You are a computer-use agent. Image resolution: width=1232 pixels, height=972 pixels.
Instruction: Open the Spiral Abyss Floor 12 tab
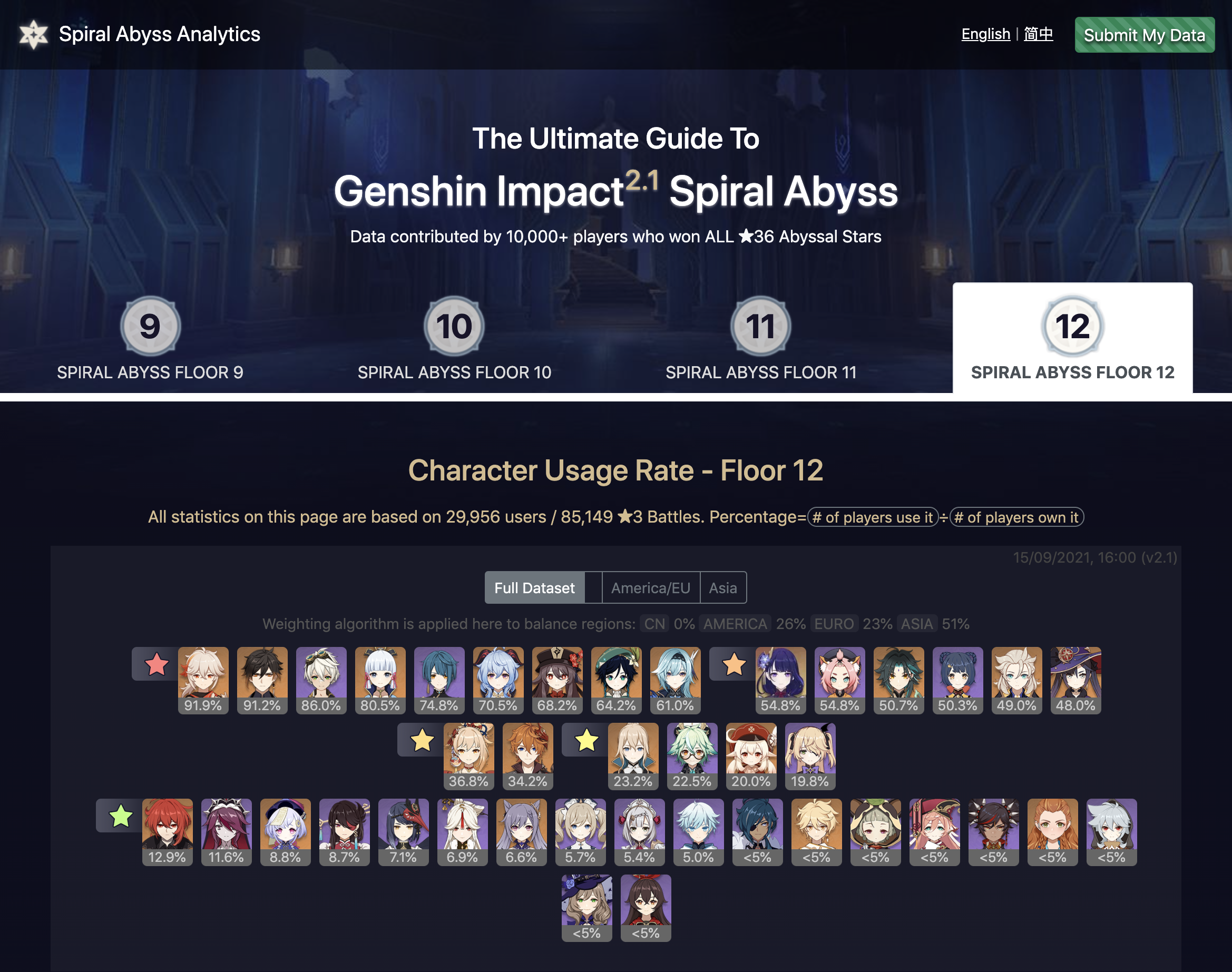(x=1073, y=339)
